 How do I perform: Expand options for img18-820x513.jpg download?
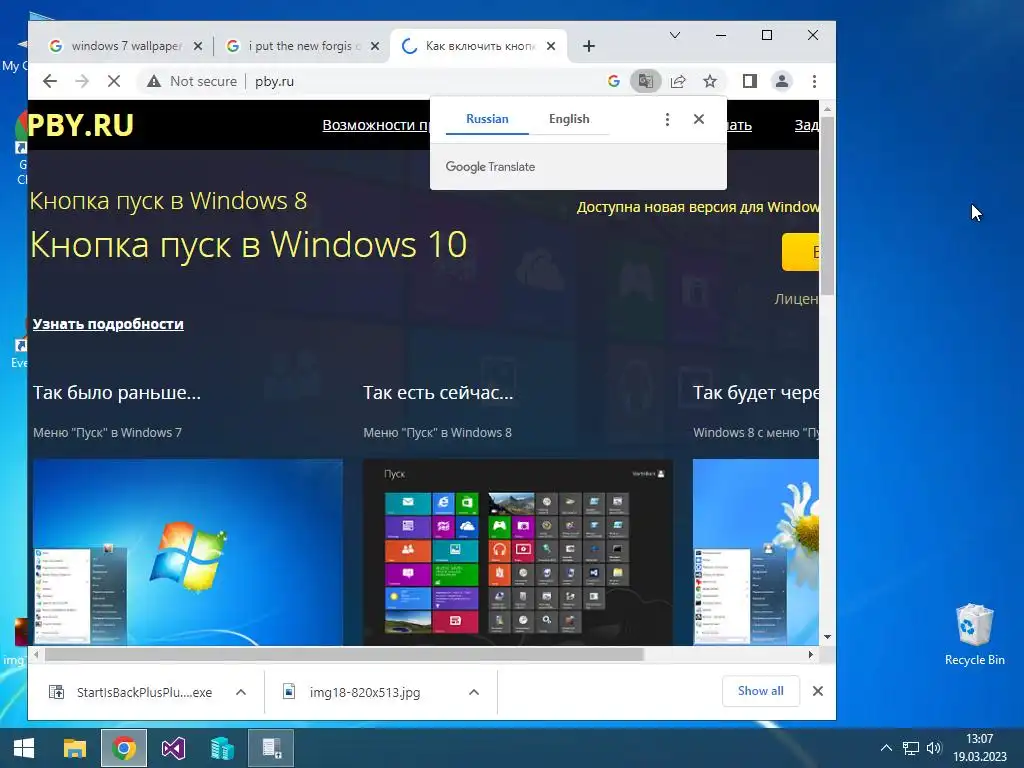pos(474,692)
